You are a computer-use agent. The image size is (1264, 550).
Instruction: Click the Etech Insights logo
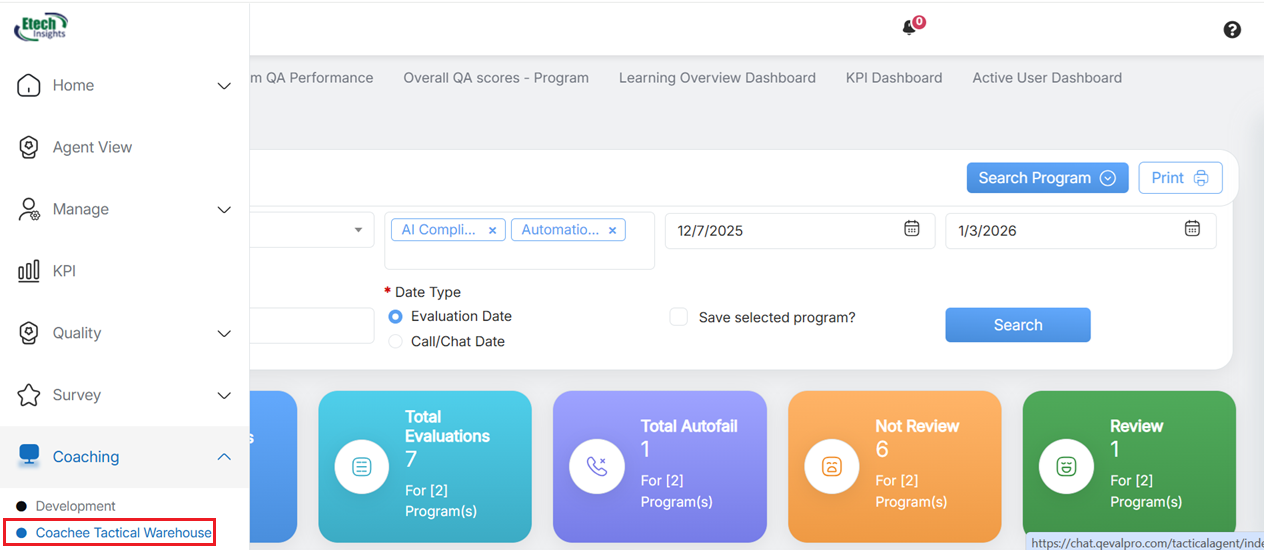pyautogui.click(x=41, y=27)
